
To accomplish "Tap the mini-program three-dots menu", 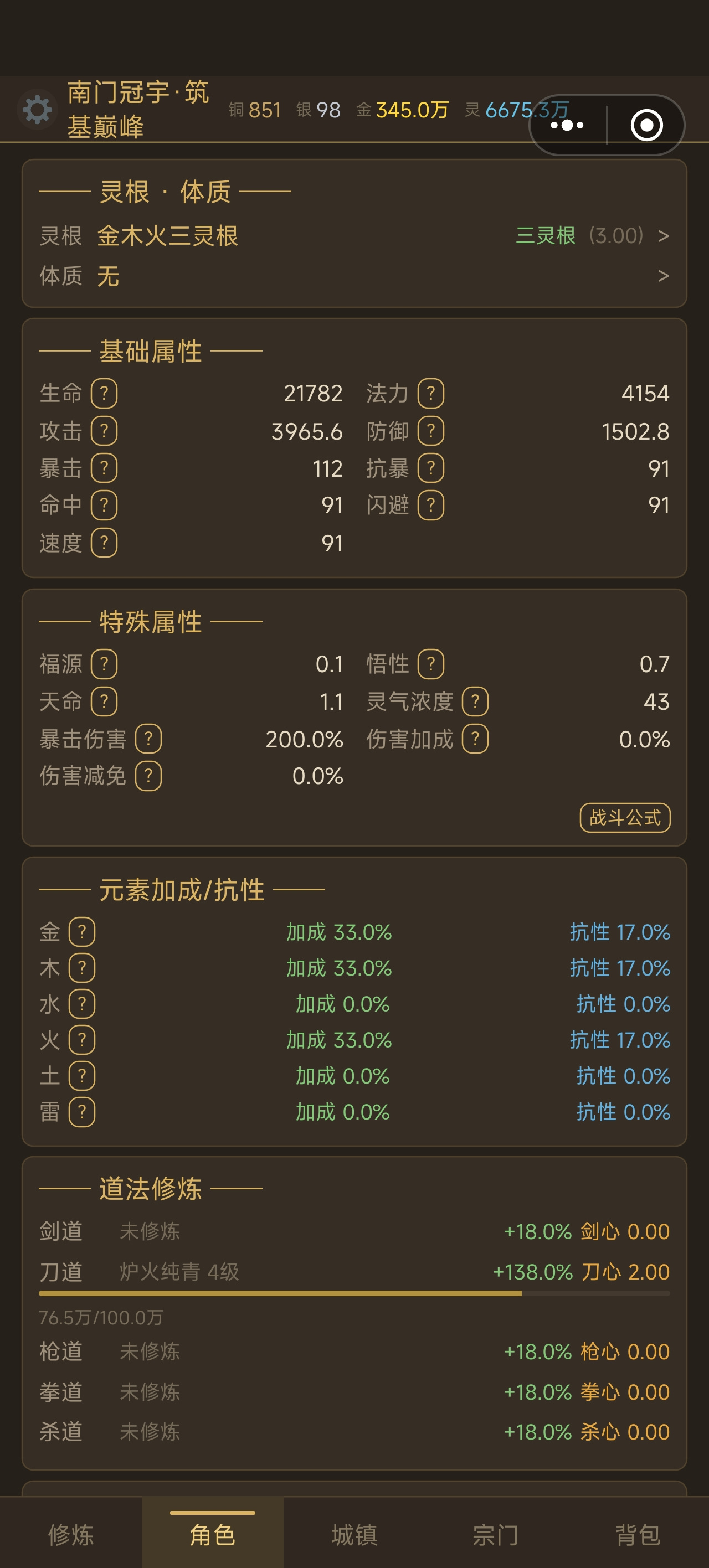I will click(x=567, y=125).
